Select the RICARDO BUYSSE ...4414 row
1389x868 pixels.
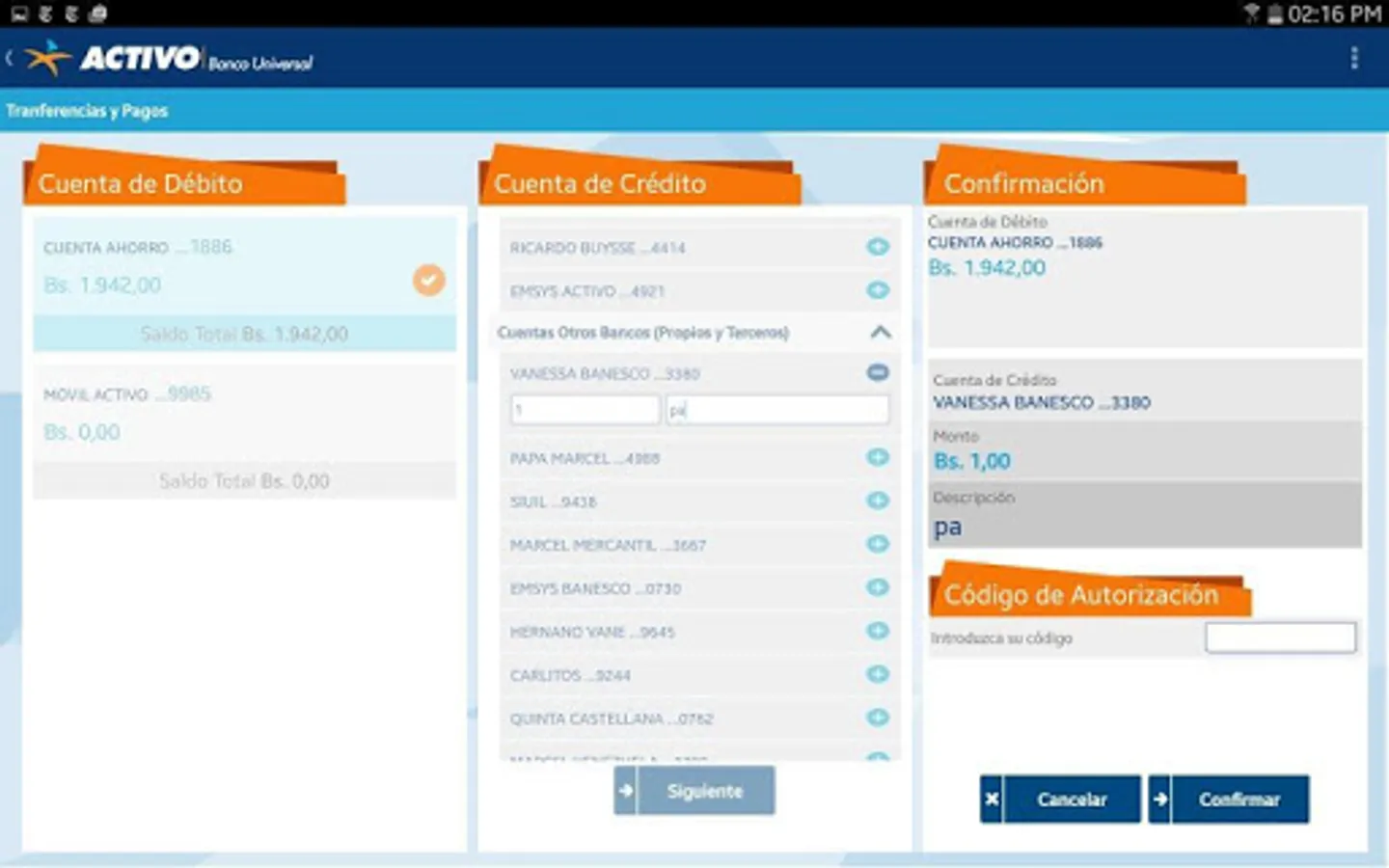700,248
